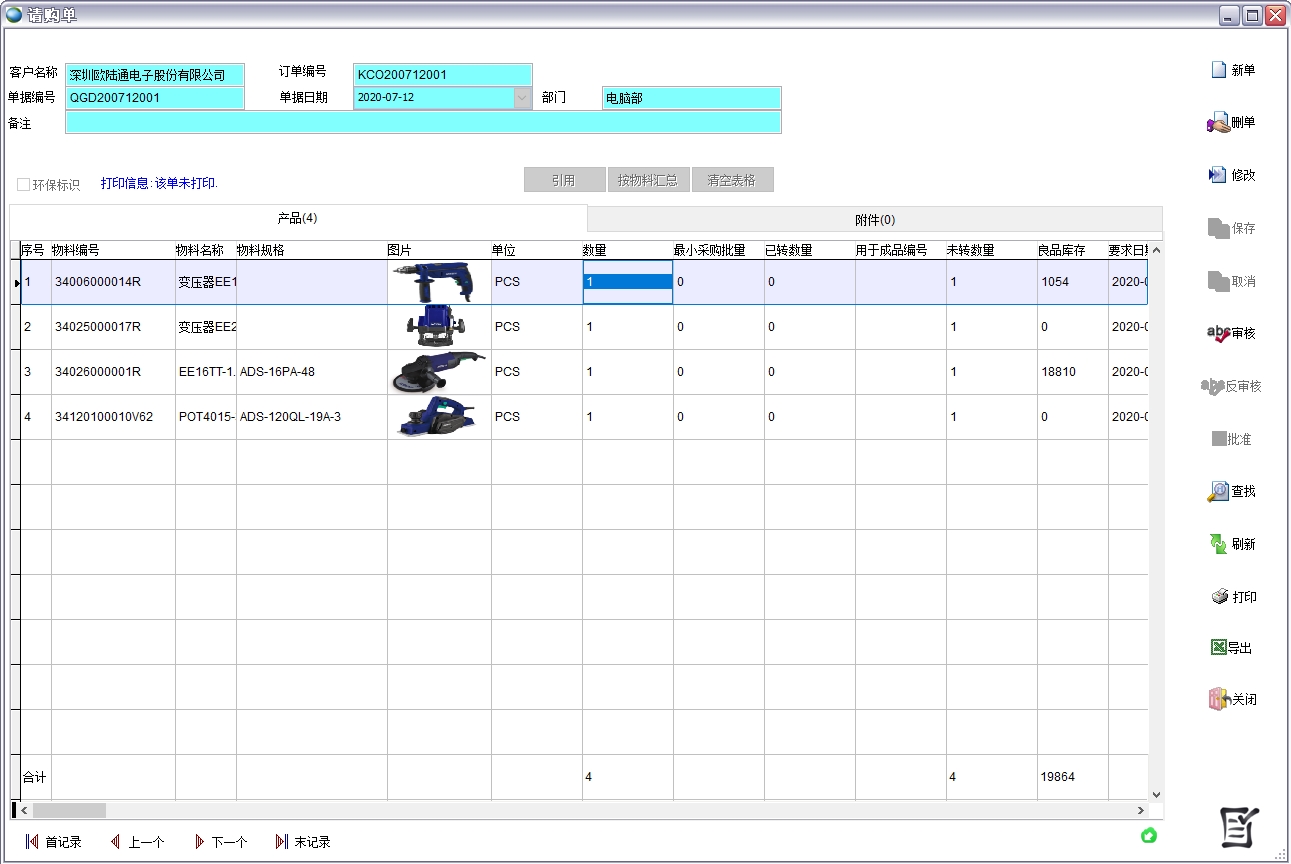This screenshot has height=864, width=1291.
Task: Export to Excel via 导出 icon
Action: pos(1218,648)
